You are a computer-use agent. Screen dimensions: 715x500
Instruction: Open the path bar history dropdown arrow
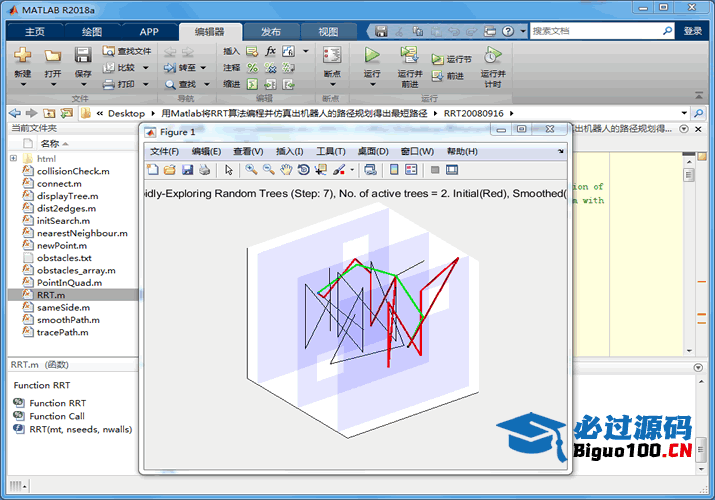[x=684, y=113]
